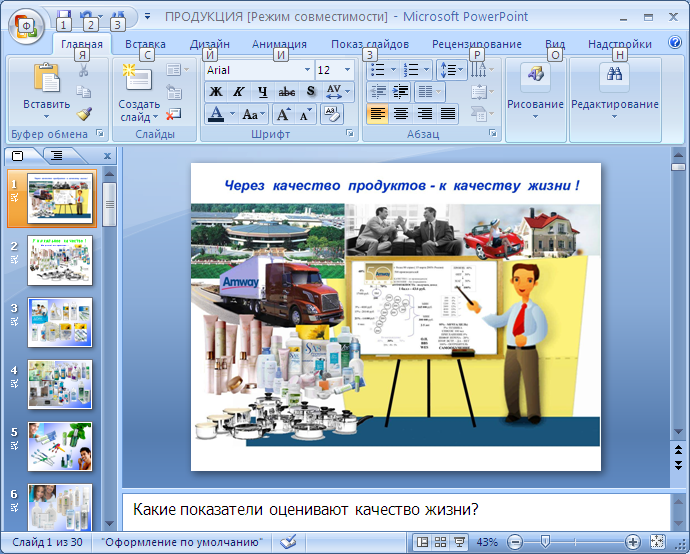Toggle strikethrough abc formatting
Screen dimensions: 690x554
coord(287,92)
